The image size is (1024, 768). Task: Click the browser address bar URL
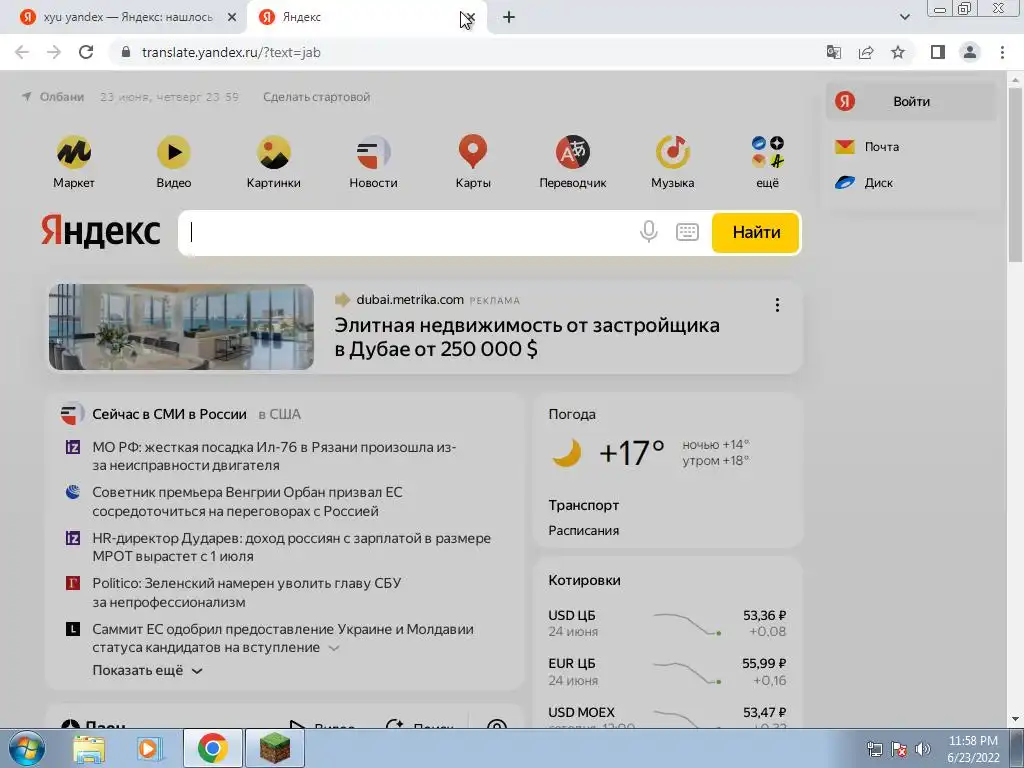point(231,52)
